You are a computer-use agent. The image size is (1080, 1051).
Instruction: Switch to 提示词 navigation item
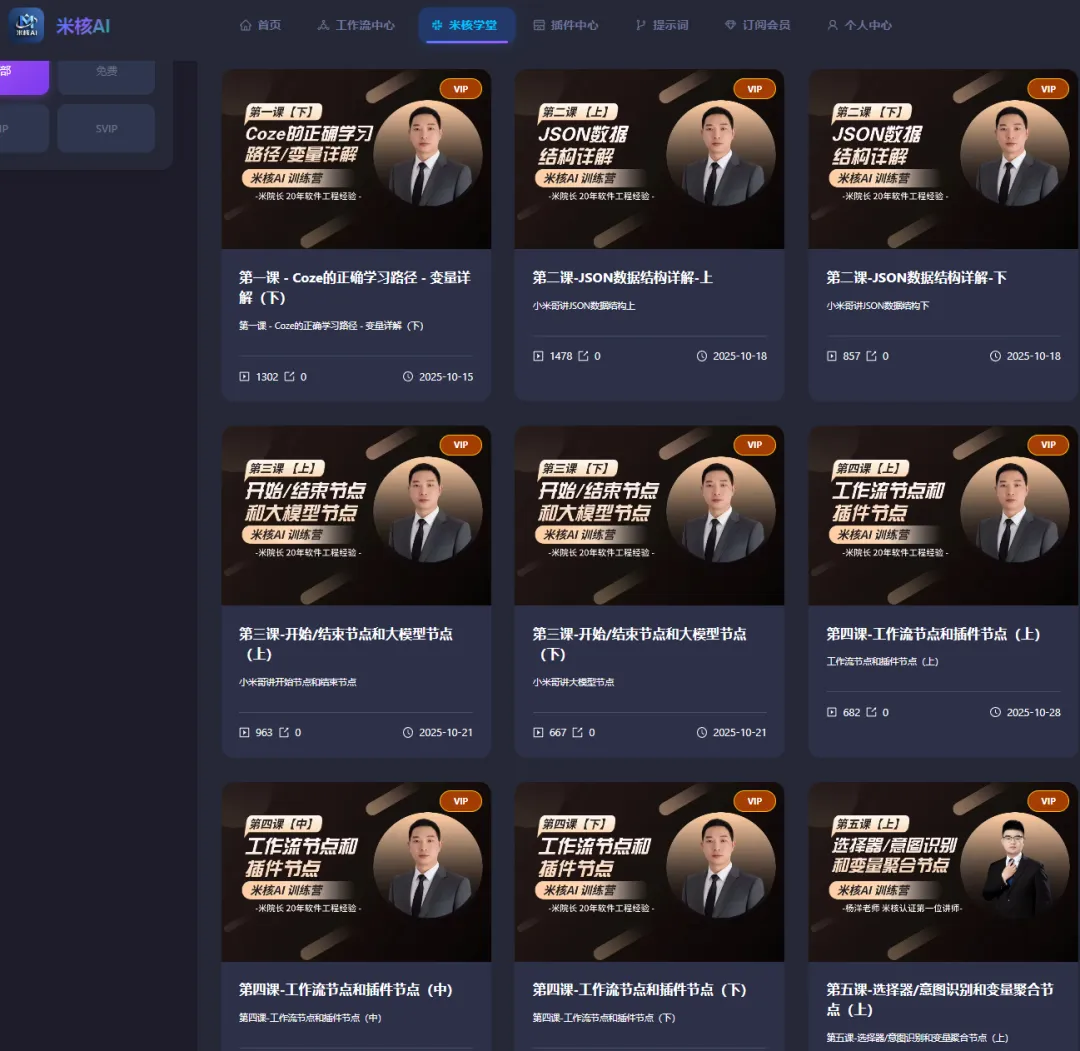[x=662, y=25]
